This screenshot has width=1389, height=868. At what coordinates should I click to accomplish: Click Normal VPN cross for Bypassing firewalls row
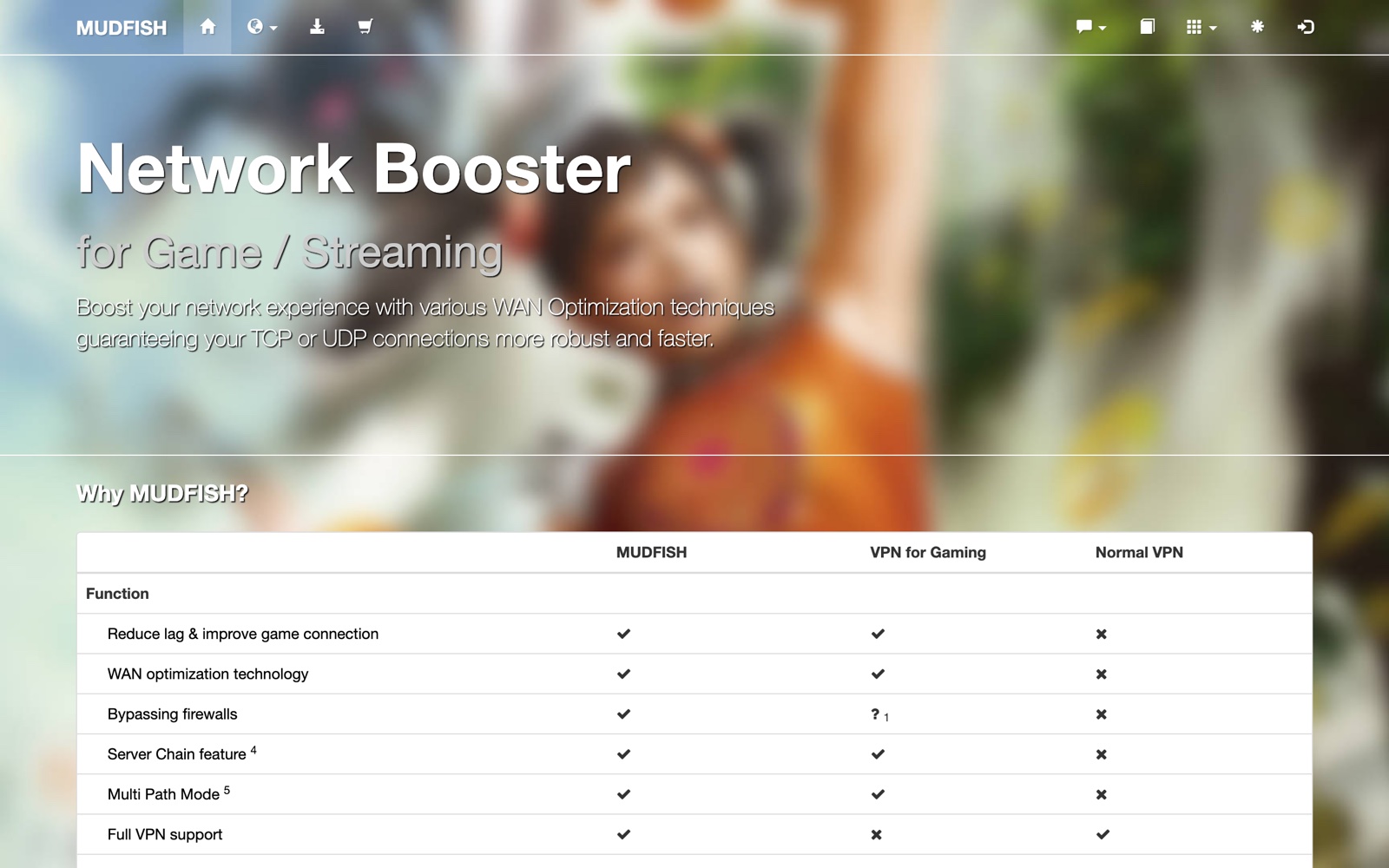click(1101, 714)
